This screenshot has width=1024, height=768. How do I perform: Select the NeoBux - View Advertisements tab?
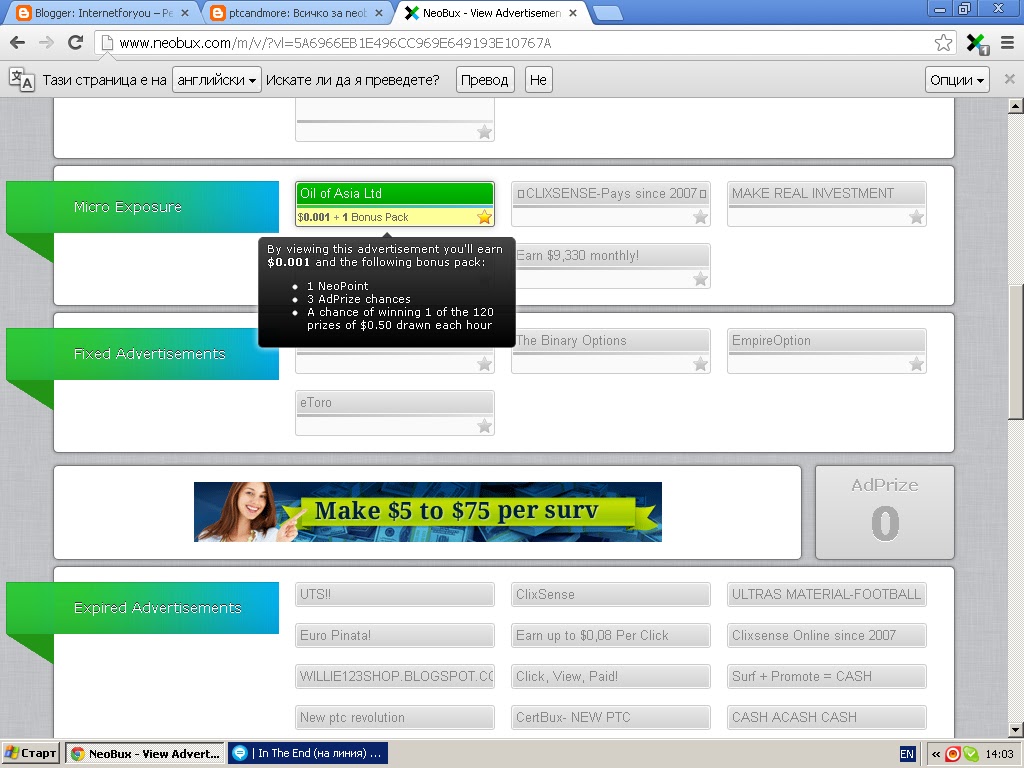click(490, 12)
